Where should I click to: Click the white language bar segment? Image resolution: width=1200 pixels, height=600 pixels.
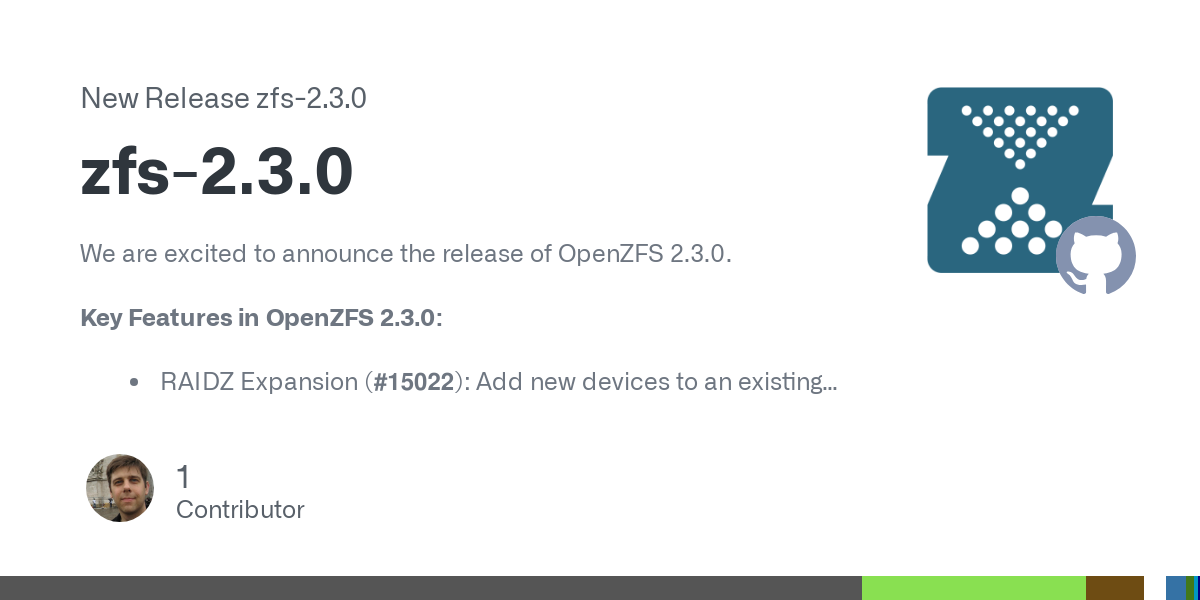click(1155, 588)
